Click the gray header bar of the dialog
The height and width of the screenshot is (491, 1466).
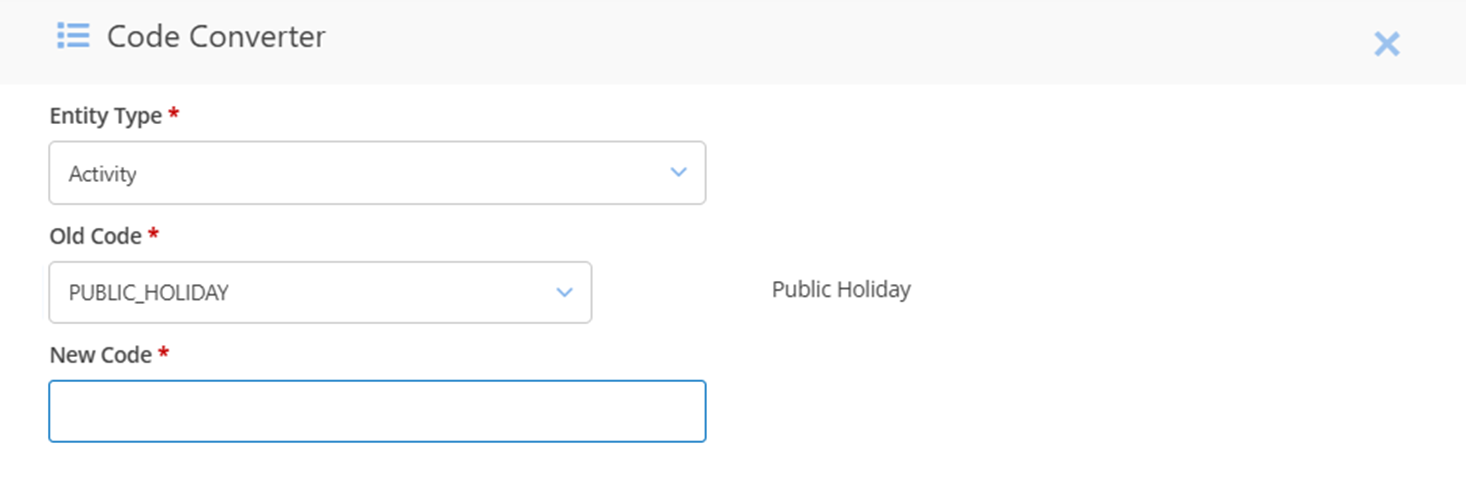[x=800, y=40]
